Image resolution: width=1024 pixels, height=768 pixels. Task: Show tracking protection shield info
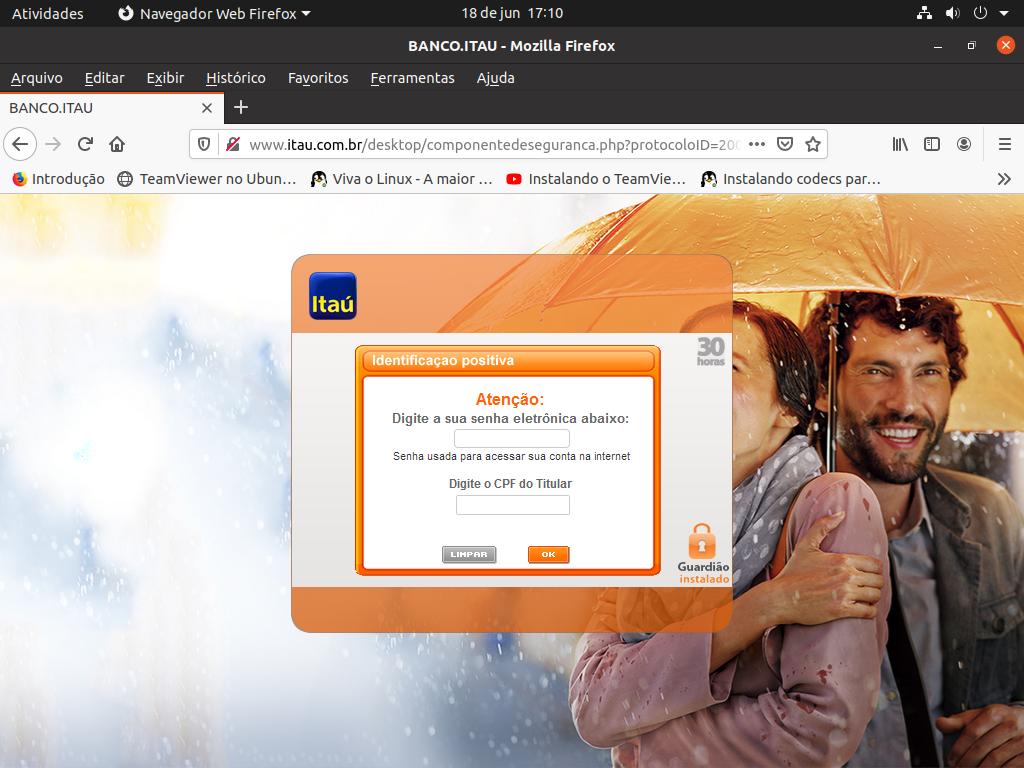[x=204, y=144]
